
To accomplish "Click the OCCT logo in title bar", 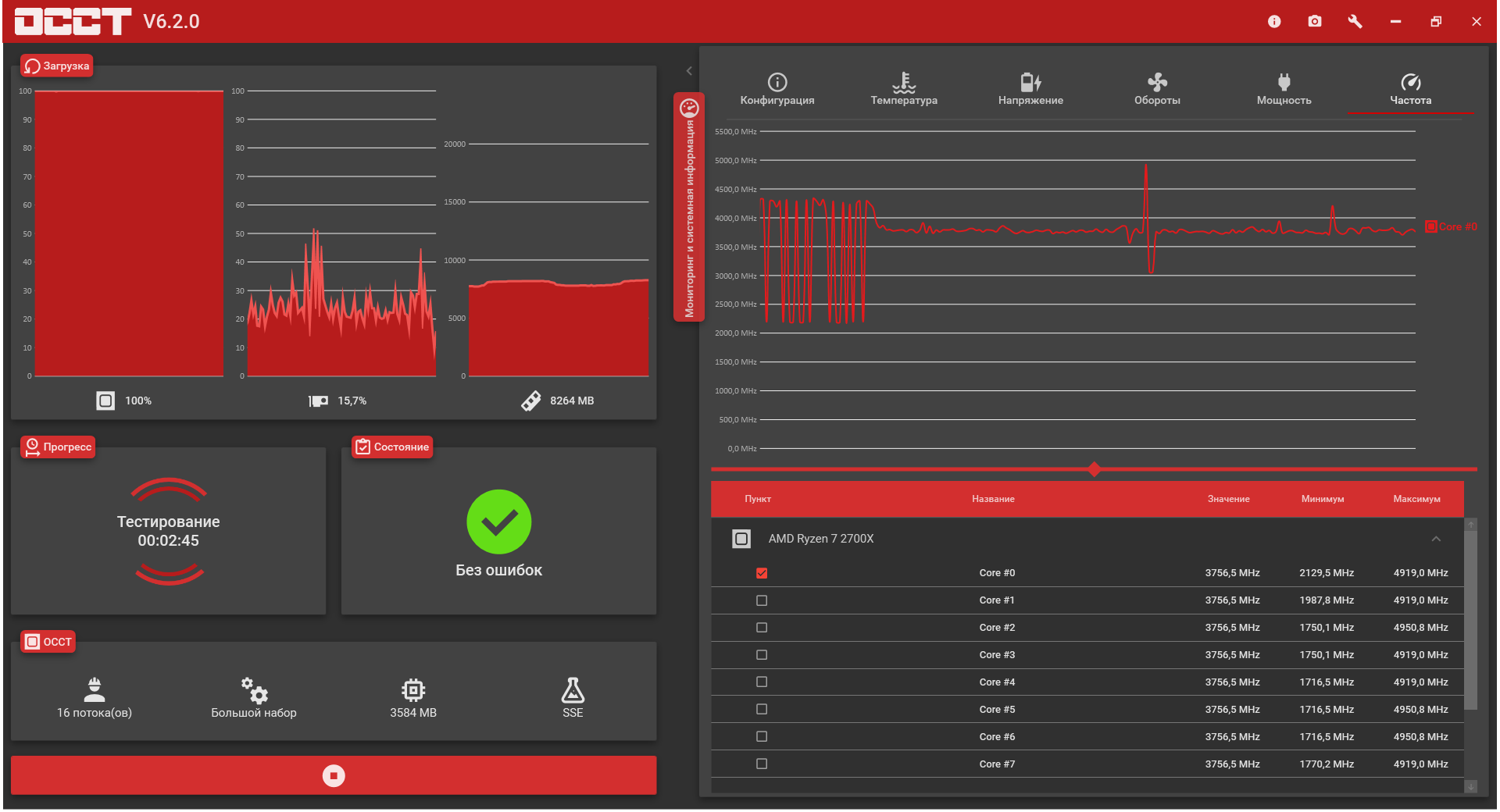I will [x=73, y=22].
